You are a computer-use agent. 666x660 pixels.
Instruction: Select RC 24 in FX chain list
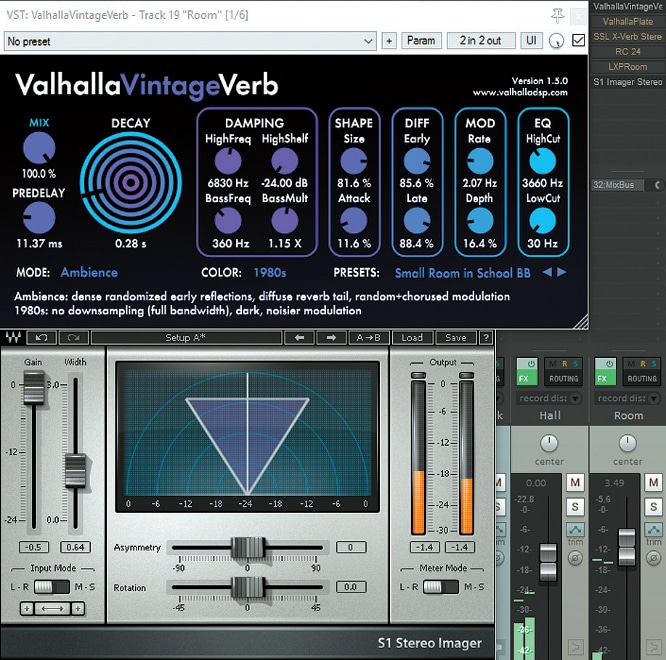[x=627, y=52]
